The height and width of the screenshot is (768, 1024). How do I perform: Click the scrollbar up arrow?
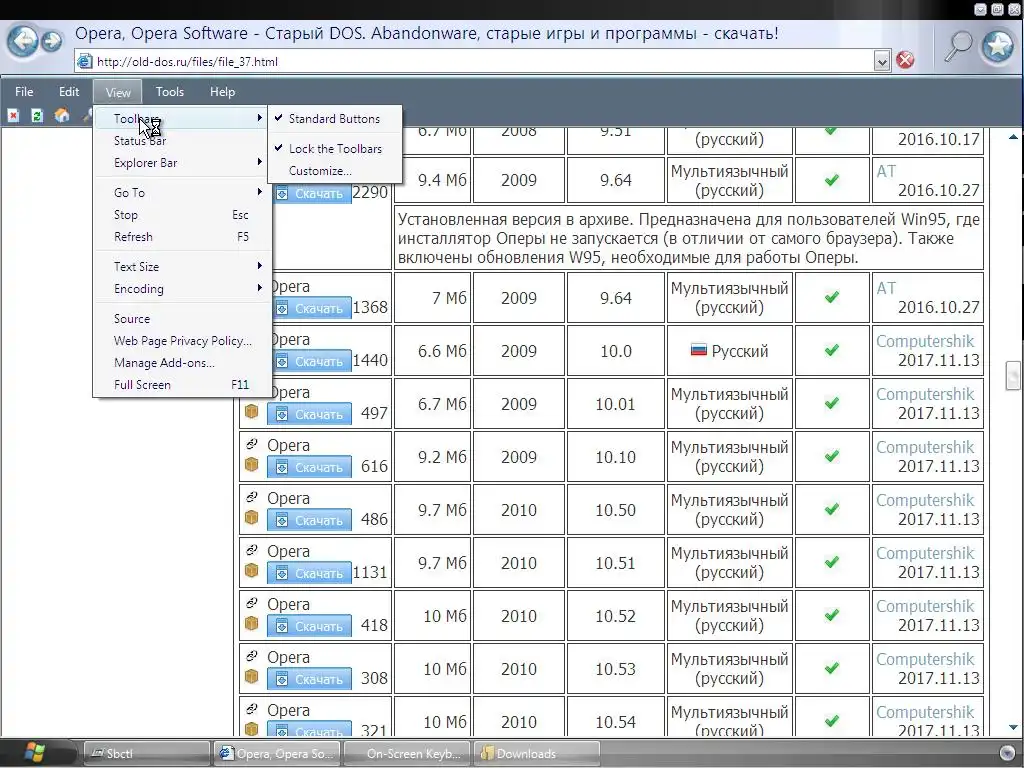point(1013,136)
